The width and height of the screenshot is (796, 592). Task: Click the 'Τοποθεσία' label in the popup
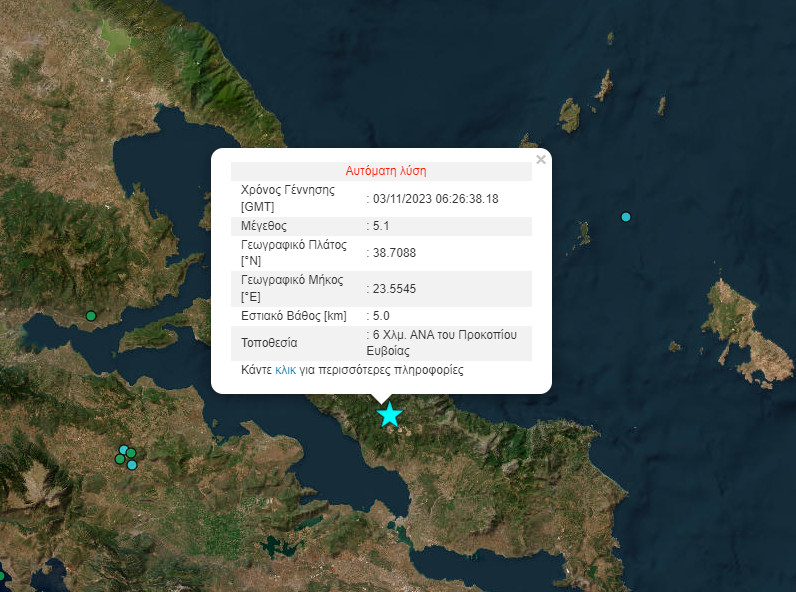click(270, 343)
